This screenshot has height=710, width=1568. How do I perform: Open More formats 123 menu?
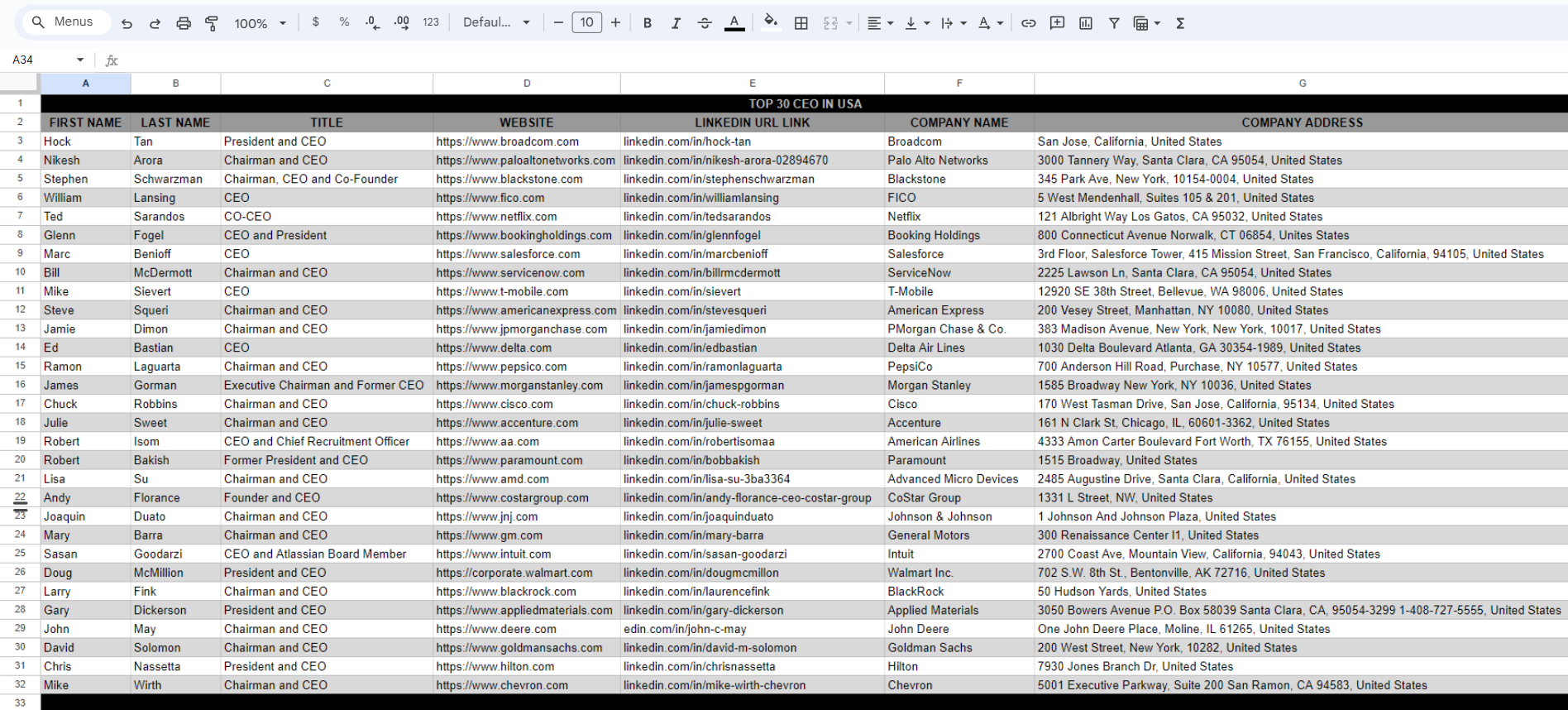coord(431,22)
